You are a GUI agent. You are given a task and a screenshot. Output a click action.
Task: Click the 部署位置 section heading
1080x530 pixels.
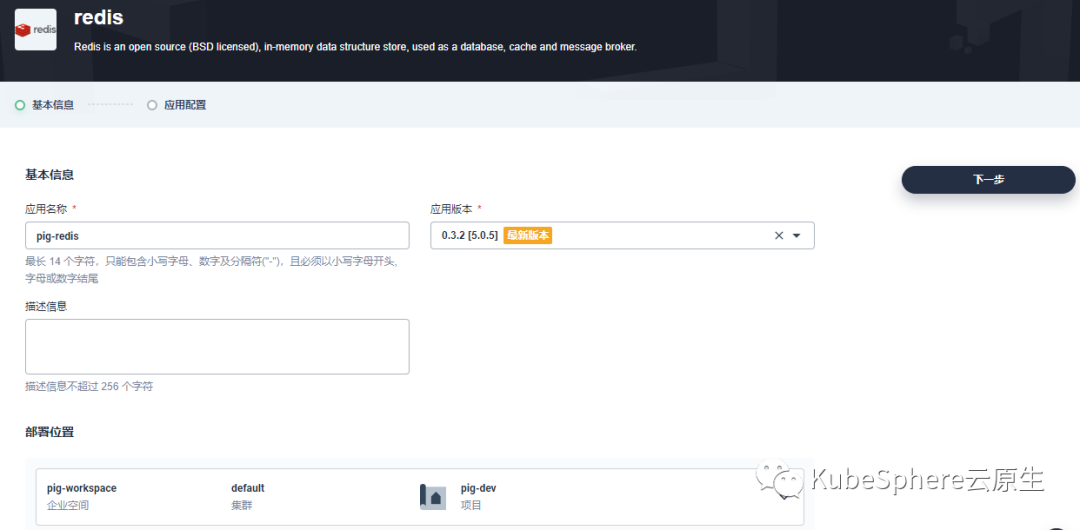(50, 432)
